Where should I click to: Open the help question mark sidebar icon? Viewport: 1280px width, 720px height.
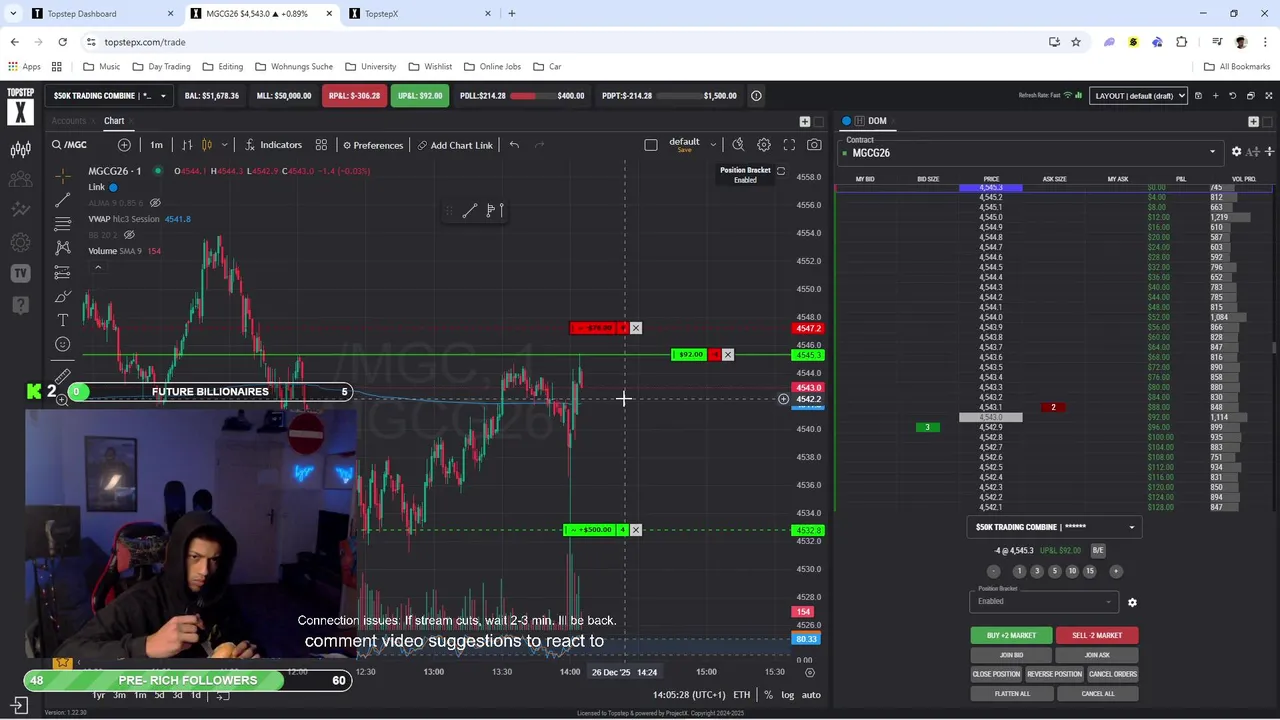point(20,304)
